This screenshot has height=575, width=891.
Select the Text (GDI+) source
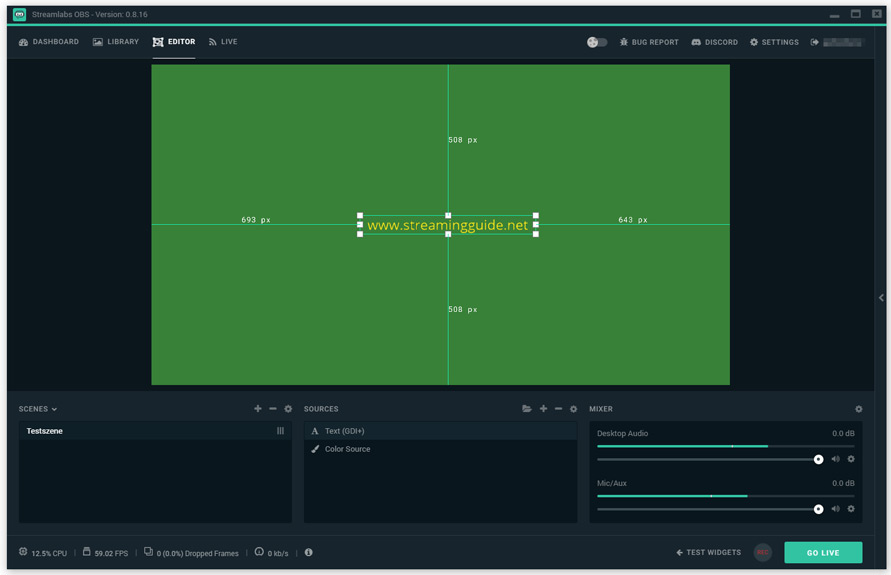coord(440,431)
